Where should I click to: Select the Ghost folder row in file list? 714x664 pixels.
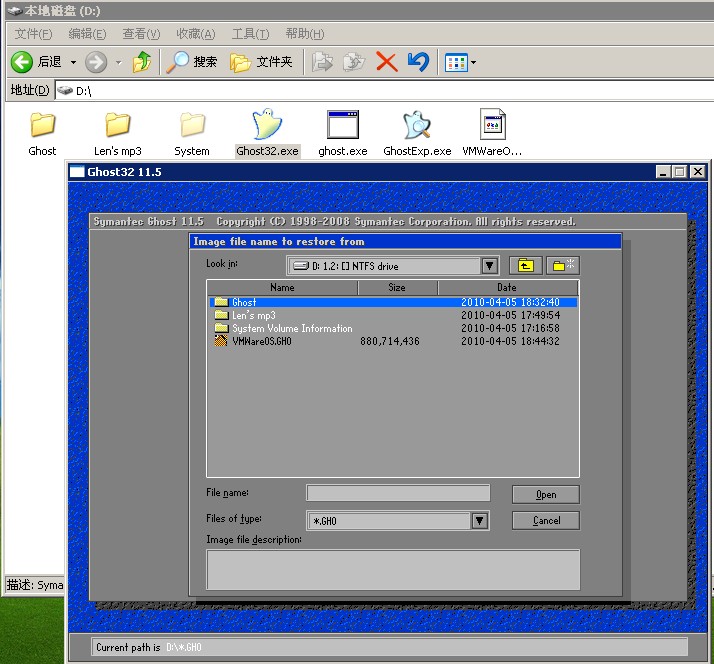tap(393, 302)
